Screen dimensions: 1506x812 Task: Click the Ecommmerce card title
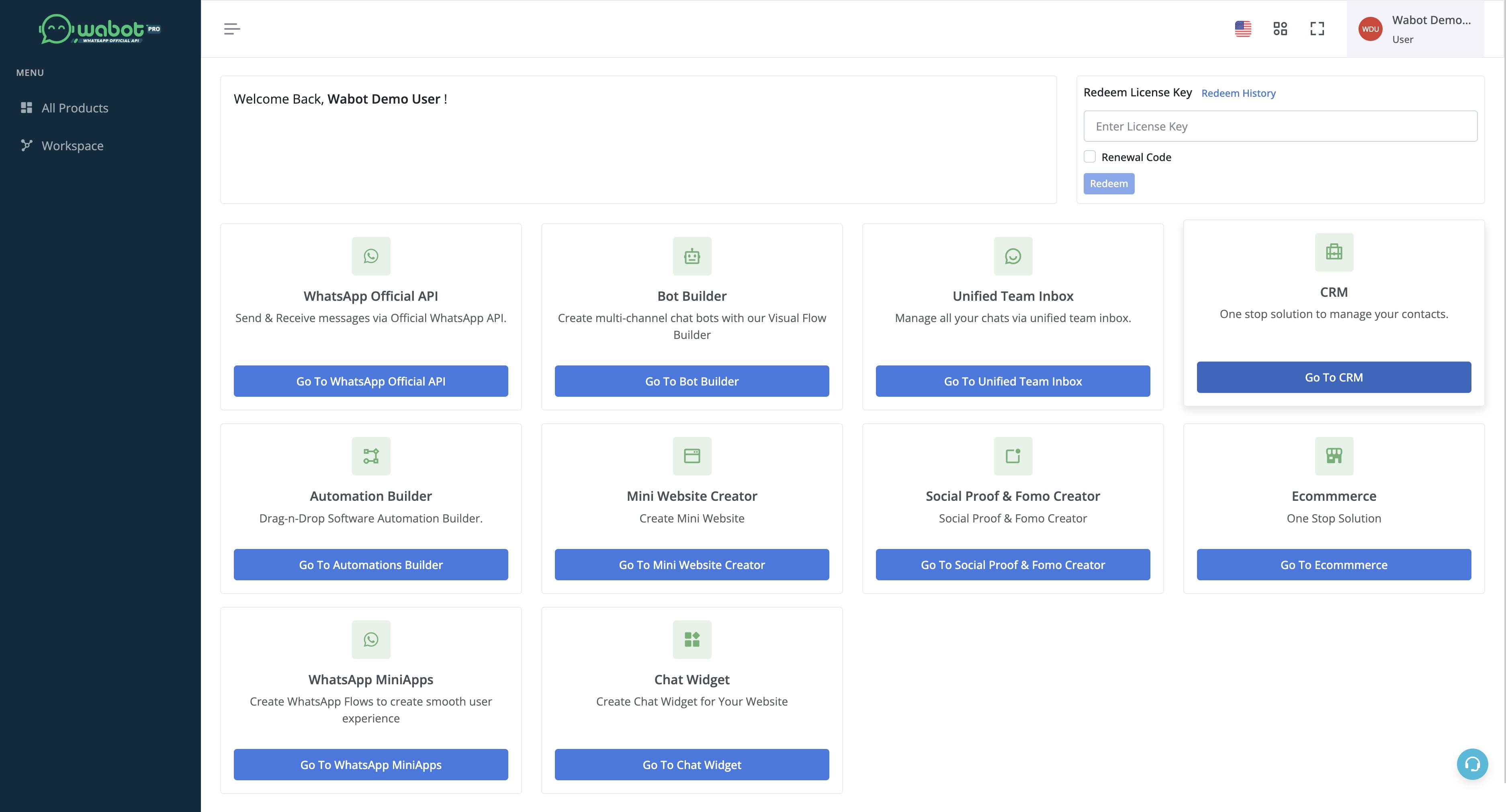pyautogui.click(x=1334, y=496)
